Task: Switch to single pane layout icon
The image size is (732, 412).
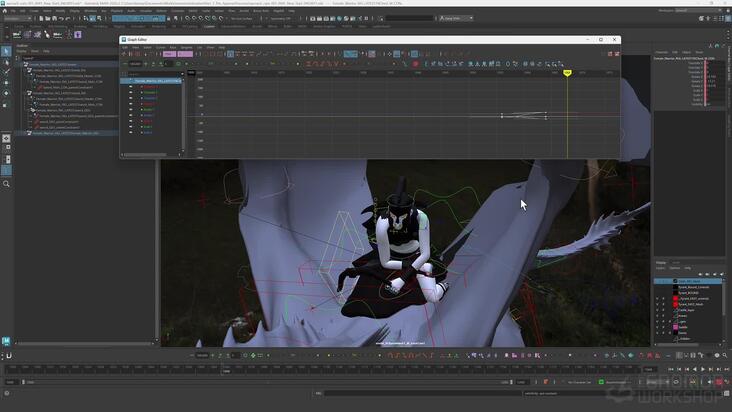Action: click(6, 138)
